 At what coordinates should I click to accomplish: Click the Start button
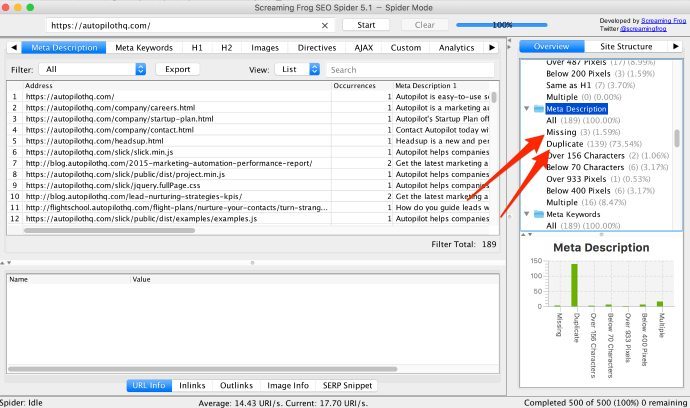click(366, 25)
